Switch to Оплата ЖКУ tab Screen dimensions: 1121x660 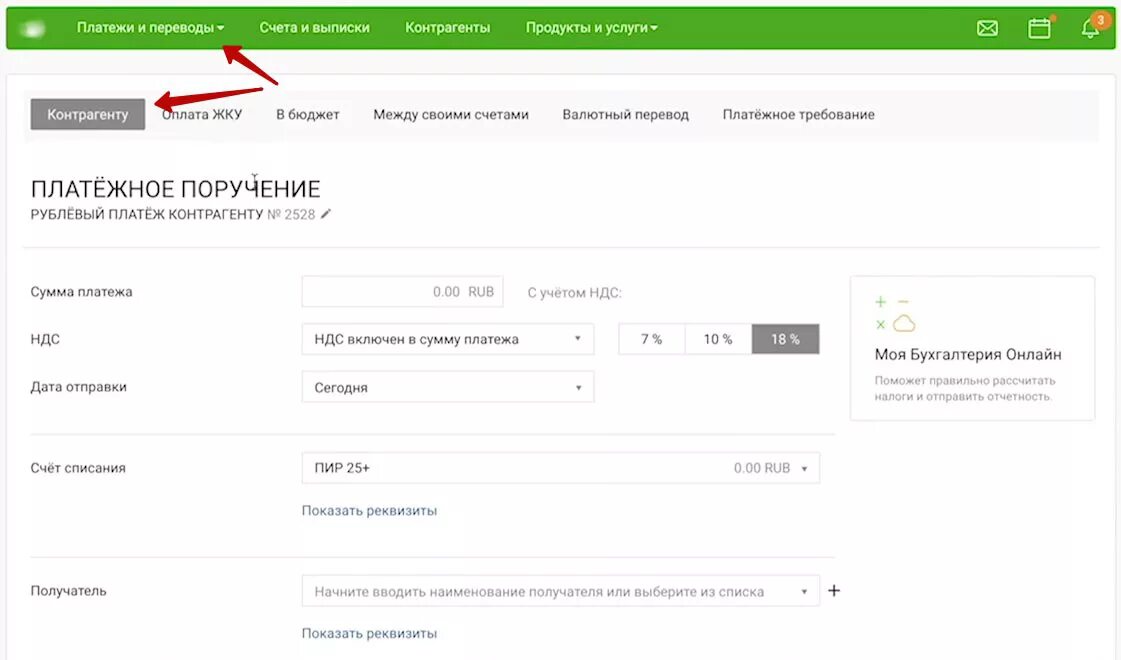[x=202, y=114]
